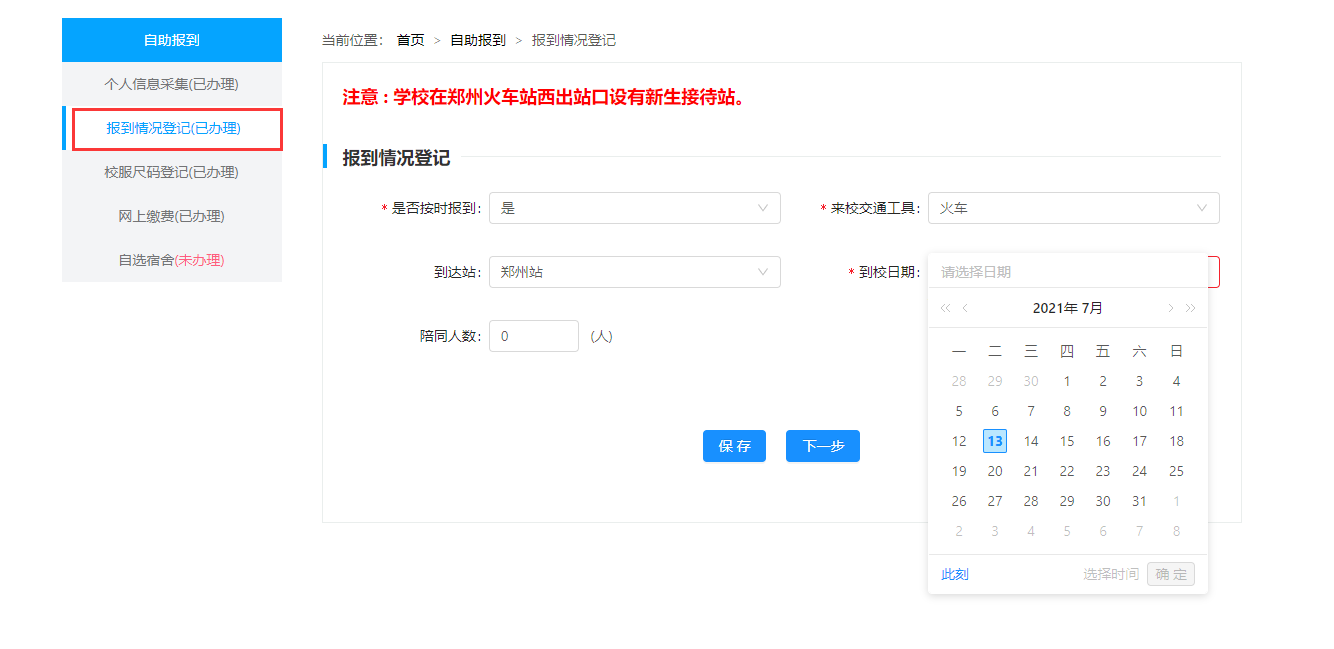This screenshot has height=649, width=1334.
Task: Click 首页 in the breadcrumb
Action: pyautogui.click(x=410, y=40)
